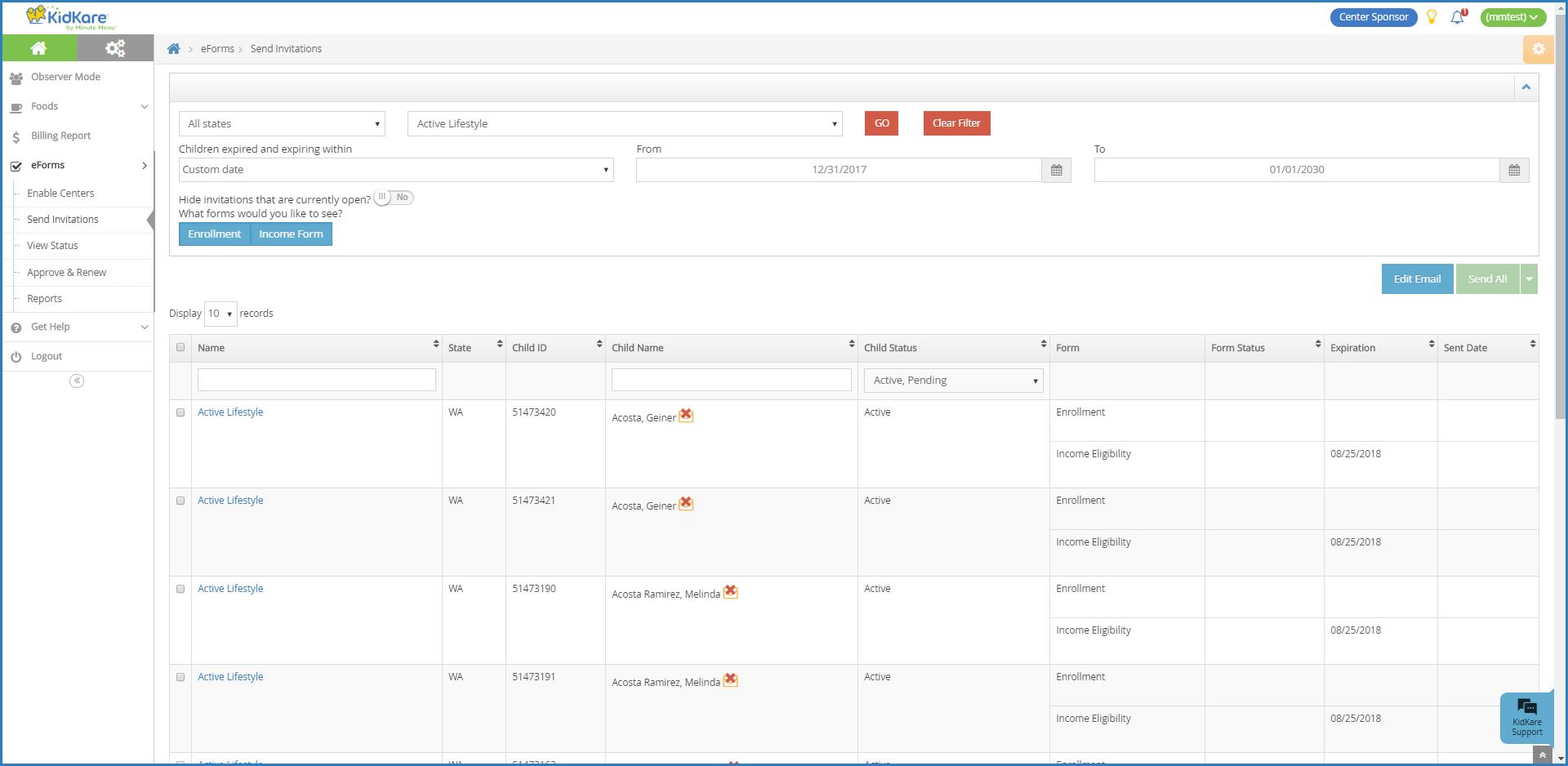
Task: Open KidKare Support chat
Action: coord(1526,718)
